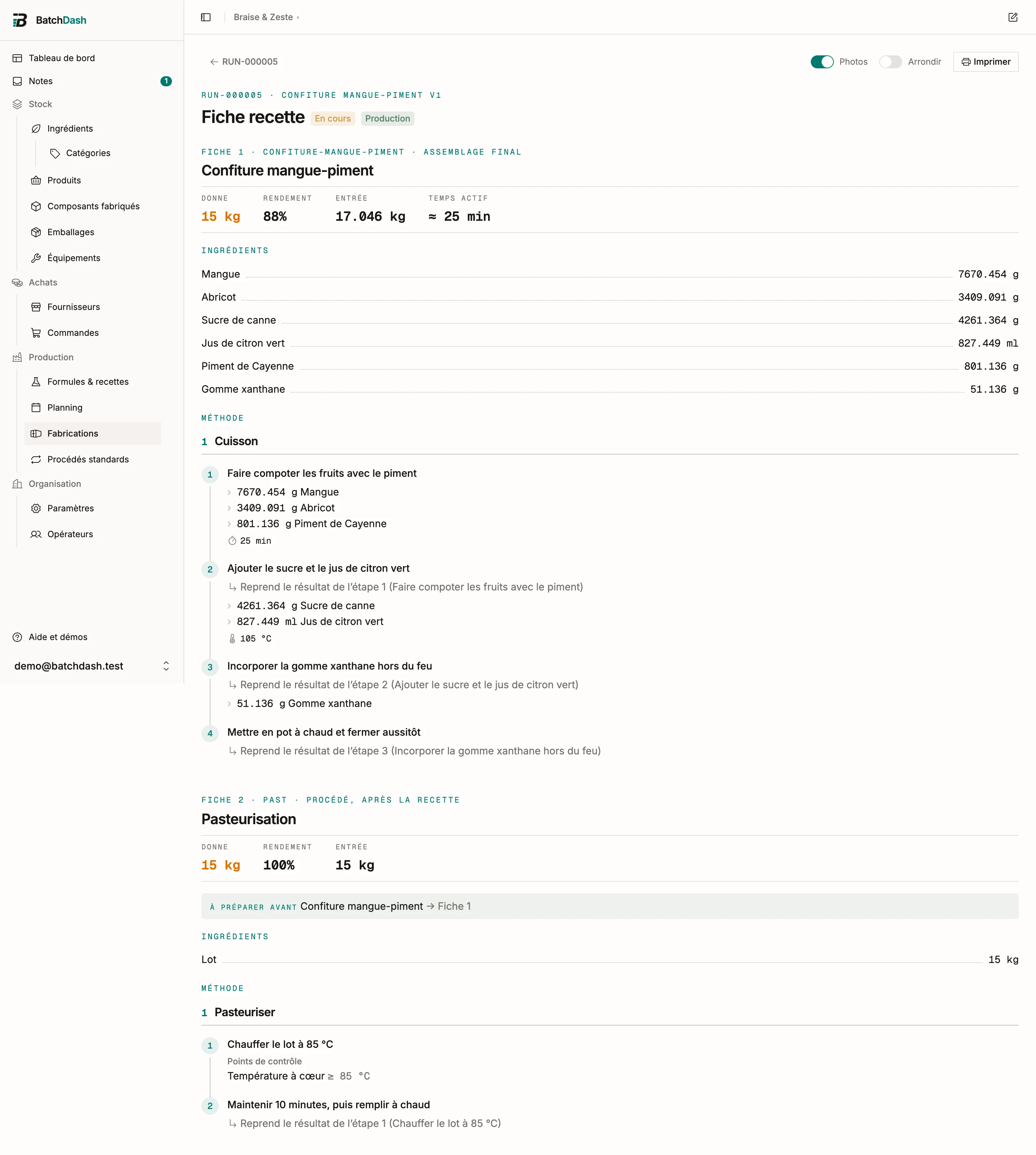
Task: Expand the 7670.454 g Mangue step ingredient
Action: pos(230,492)
